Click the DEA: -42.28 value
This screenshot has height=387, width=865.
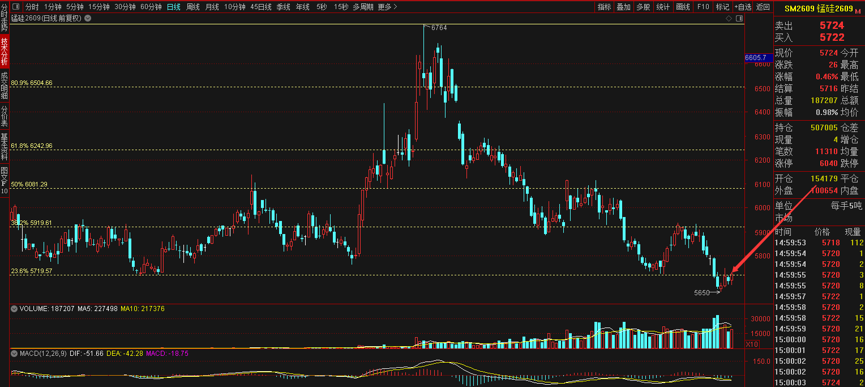[125, 353]
